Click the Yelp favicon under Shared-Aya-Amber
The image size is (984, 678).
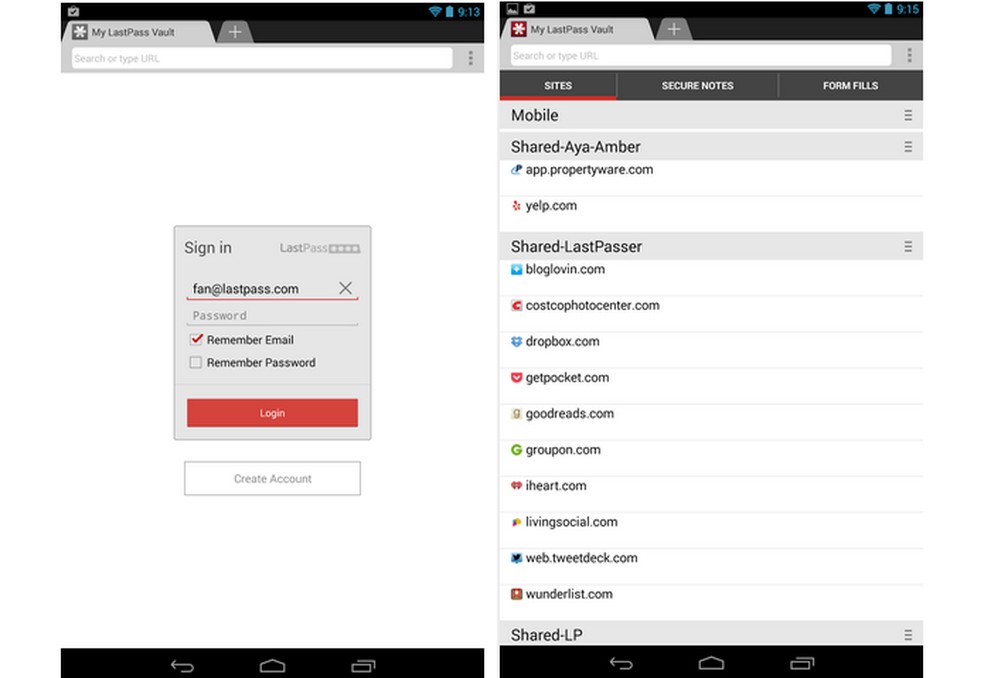(516, 206)
